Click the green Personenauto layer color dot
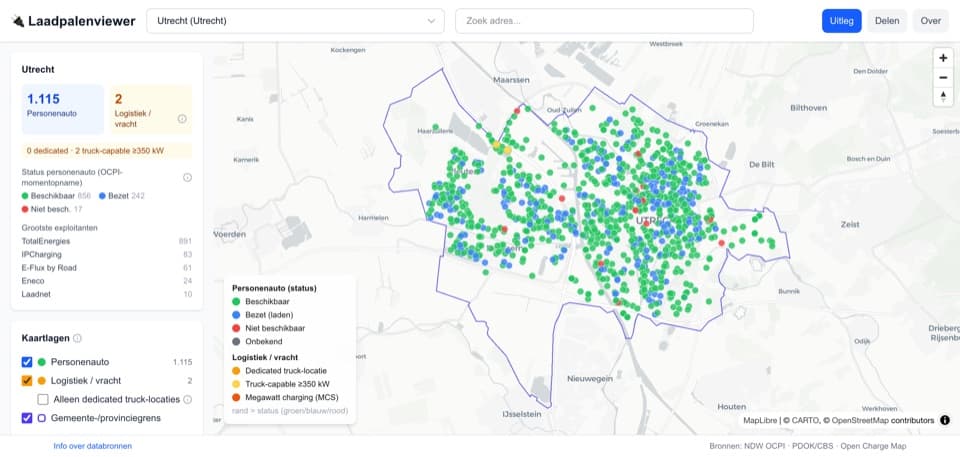 tap(42, 362)
